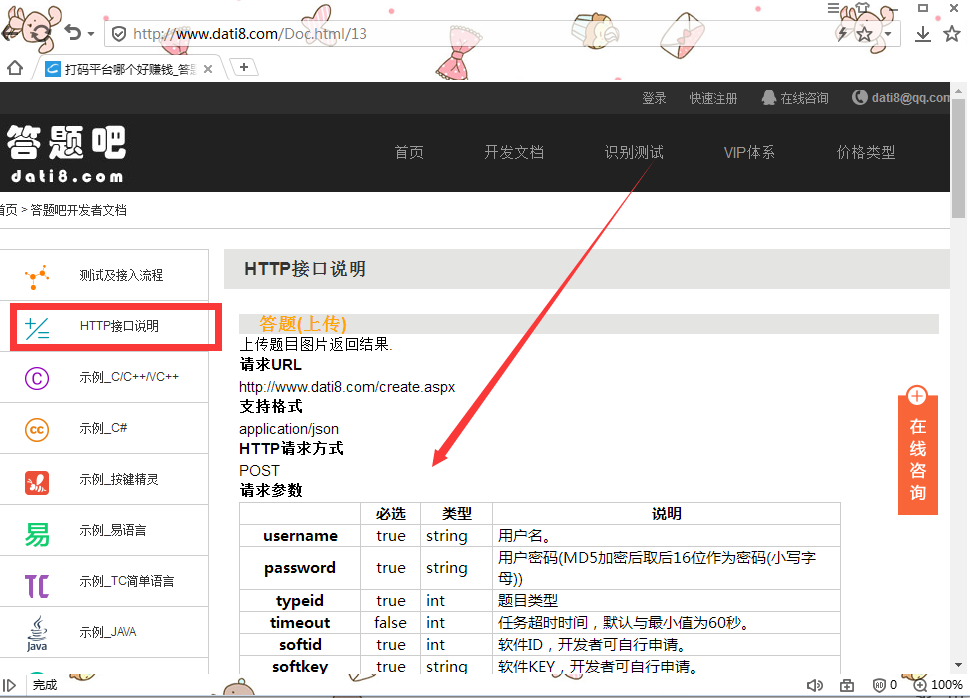Open a new tab with plus button
The height and width of the screenshot is (698, 970).
tap(244, 67)
